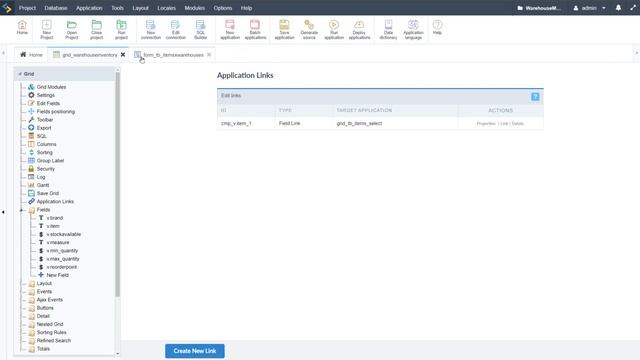
Task: Switch to form_tb_itemsxwarehouses tab
Action: [173, 55]
